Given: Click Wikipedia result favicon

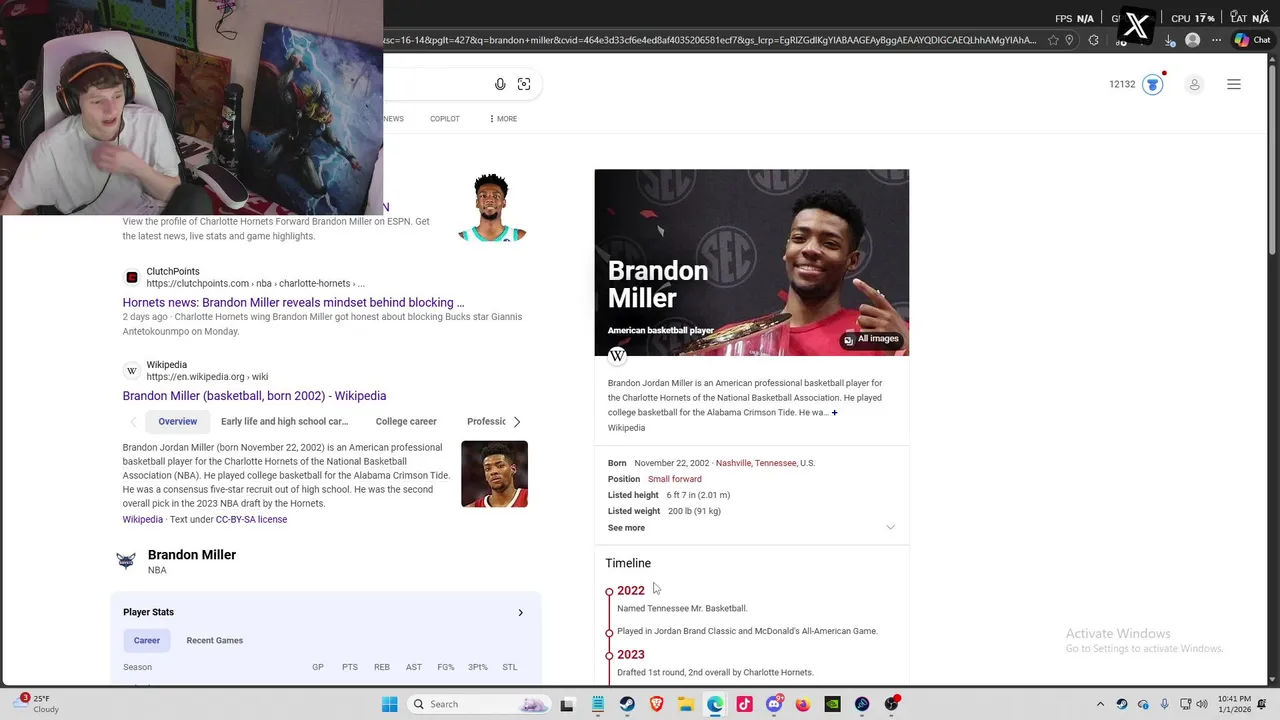Looking at the screenshot, I should (131, 371).
